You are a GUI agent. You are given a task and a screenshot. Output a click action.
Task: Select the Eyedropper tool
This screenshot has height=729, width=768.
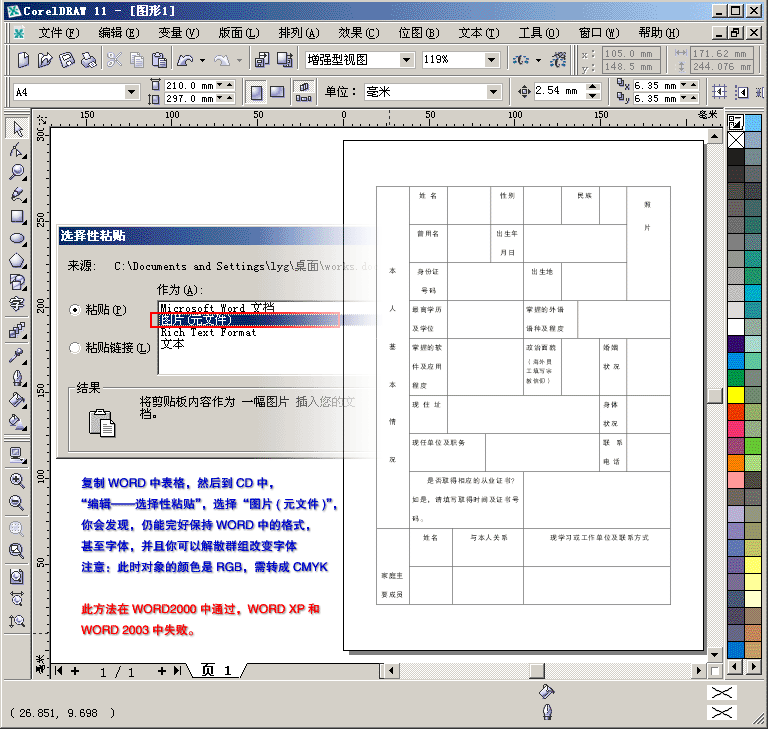17,356
